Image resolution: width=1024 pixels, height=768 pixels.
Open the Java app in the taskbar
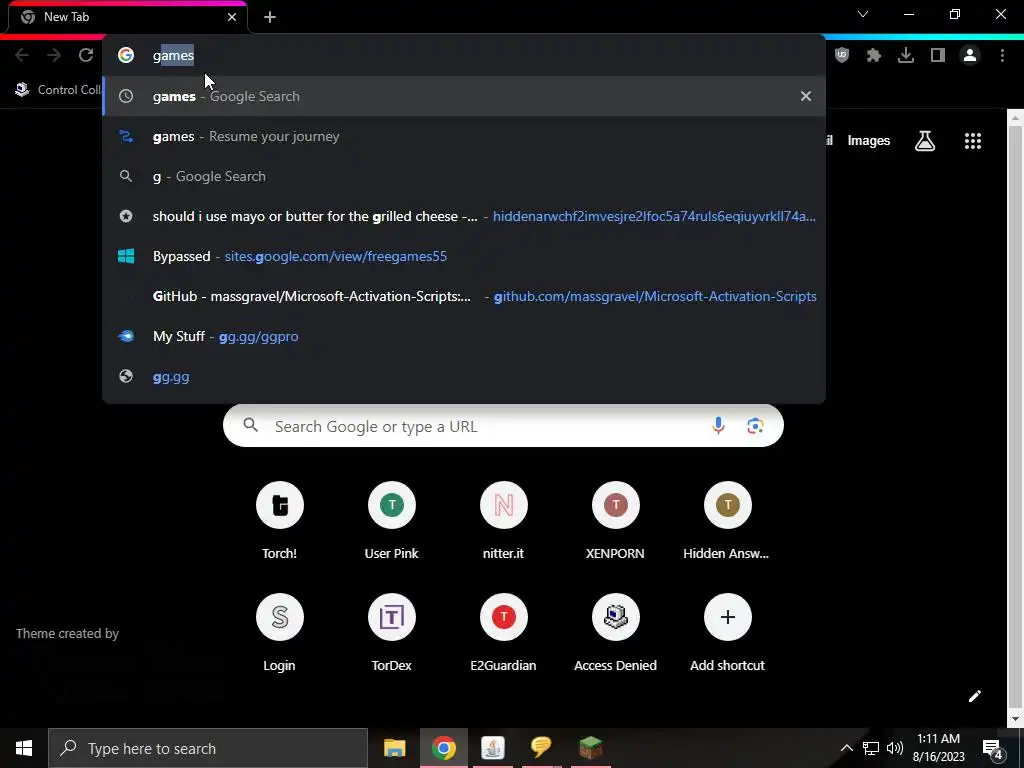492,748
